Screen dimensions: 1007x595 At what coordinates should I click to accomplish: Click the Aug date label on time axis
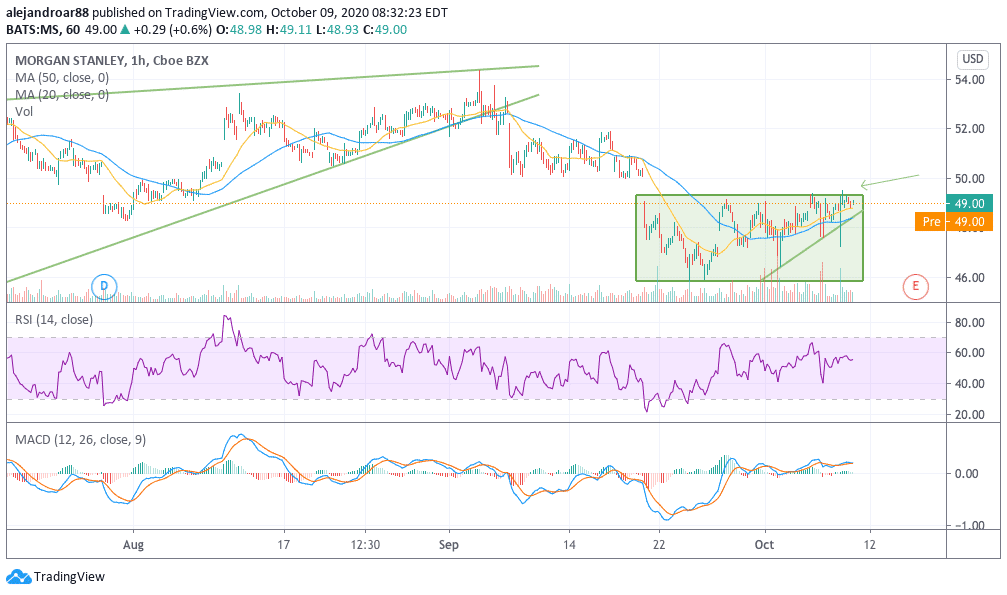click(x=133, y=545)
